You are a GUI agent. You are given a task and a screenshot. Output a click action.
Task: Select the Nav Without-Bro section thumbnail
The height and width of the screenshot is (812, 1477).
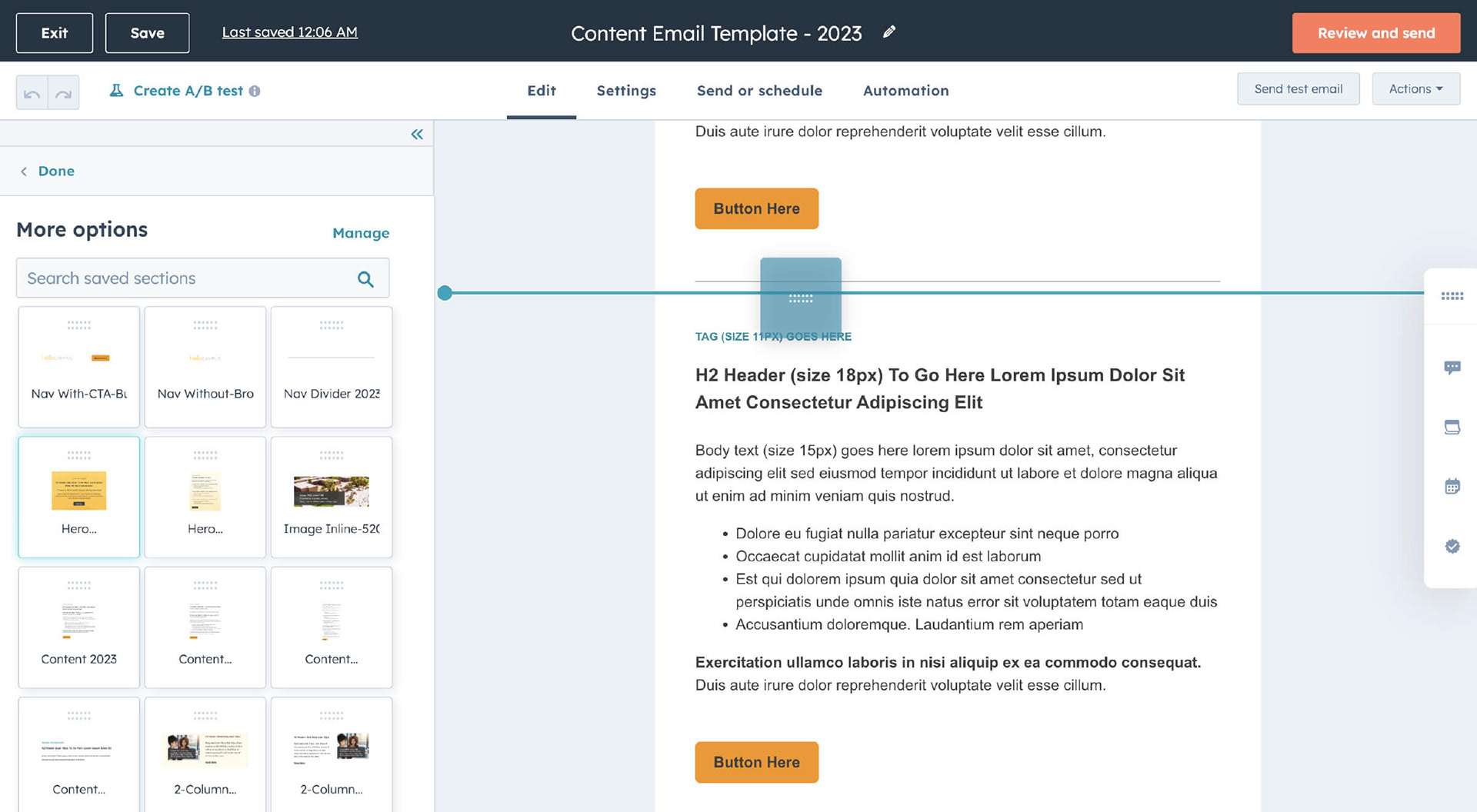205,367
